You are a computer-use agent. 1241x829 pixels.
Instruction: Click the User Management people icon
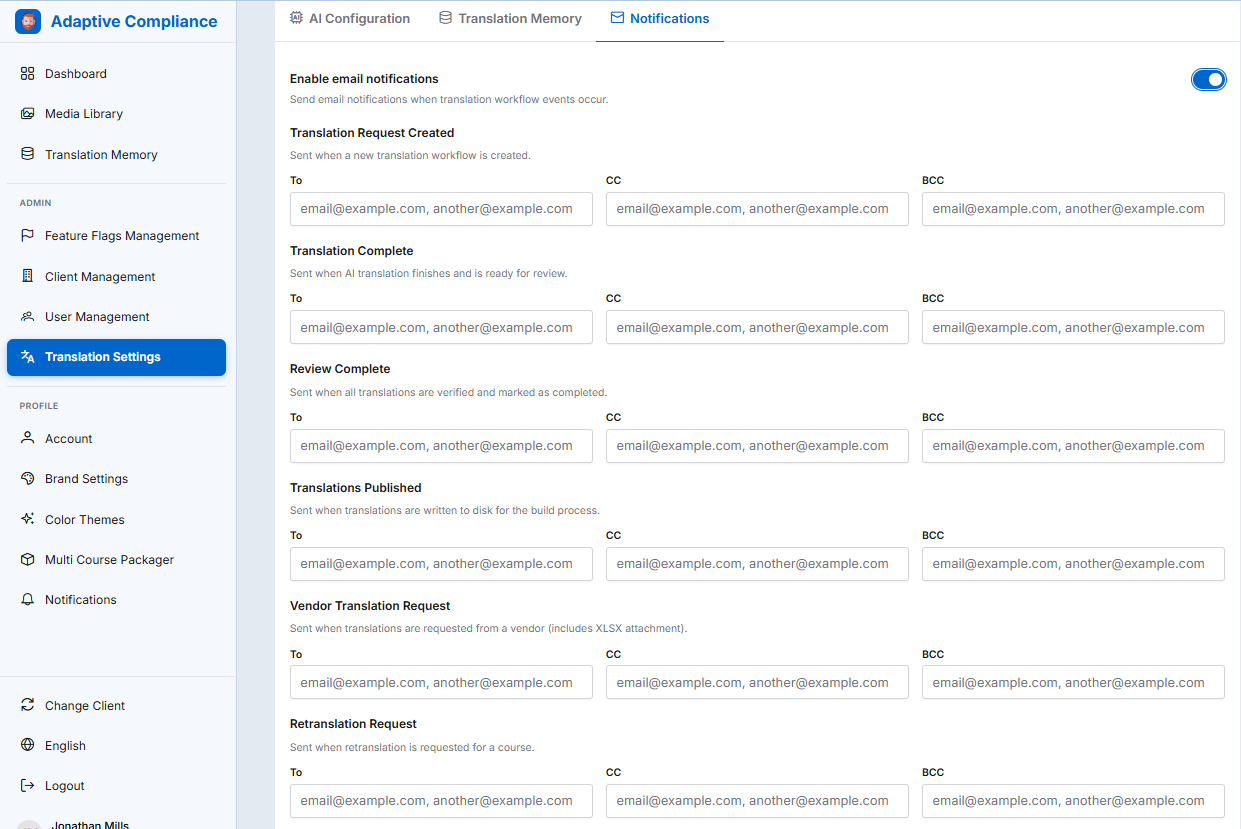point(28,317)
